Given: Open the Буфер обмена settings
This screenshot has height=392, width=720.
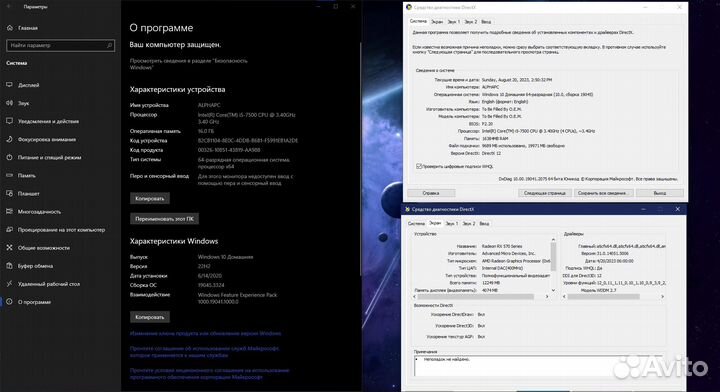Looking at the screenshot, I should click(30, 266).
